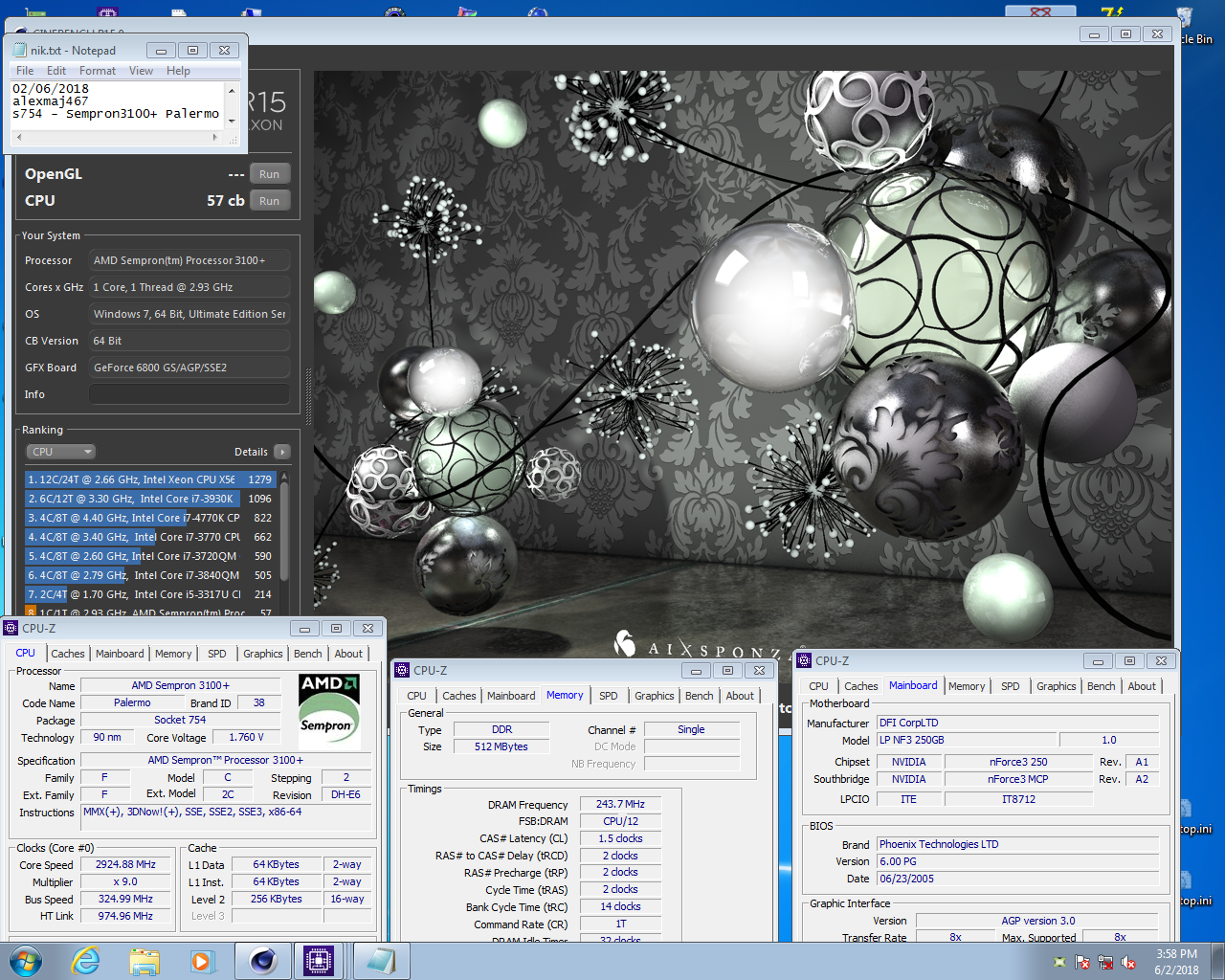Viewport: 1225px width, 980px height.
Task: Select the About tab in the right CPU-Z window
Action: coord(1142,686)
